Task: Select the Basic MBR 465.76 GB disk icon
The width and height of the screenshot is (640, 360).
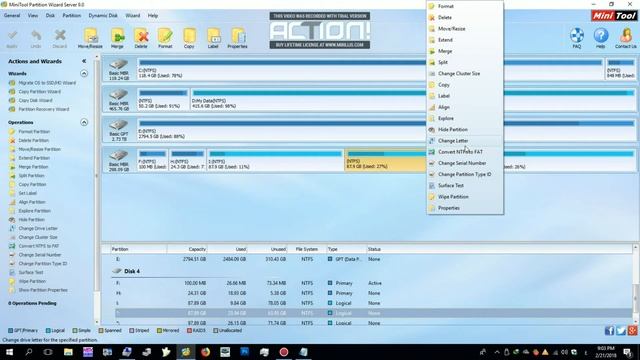Action: (118, 95)
